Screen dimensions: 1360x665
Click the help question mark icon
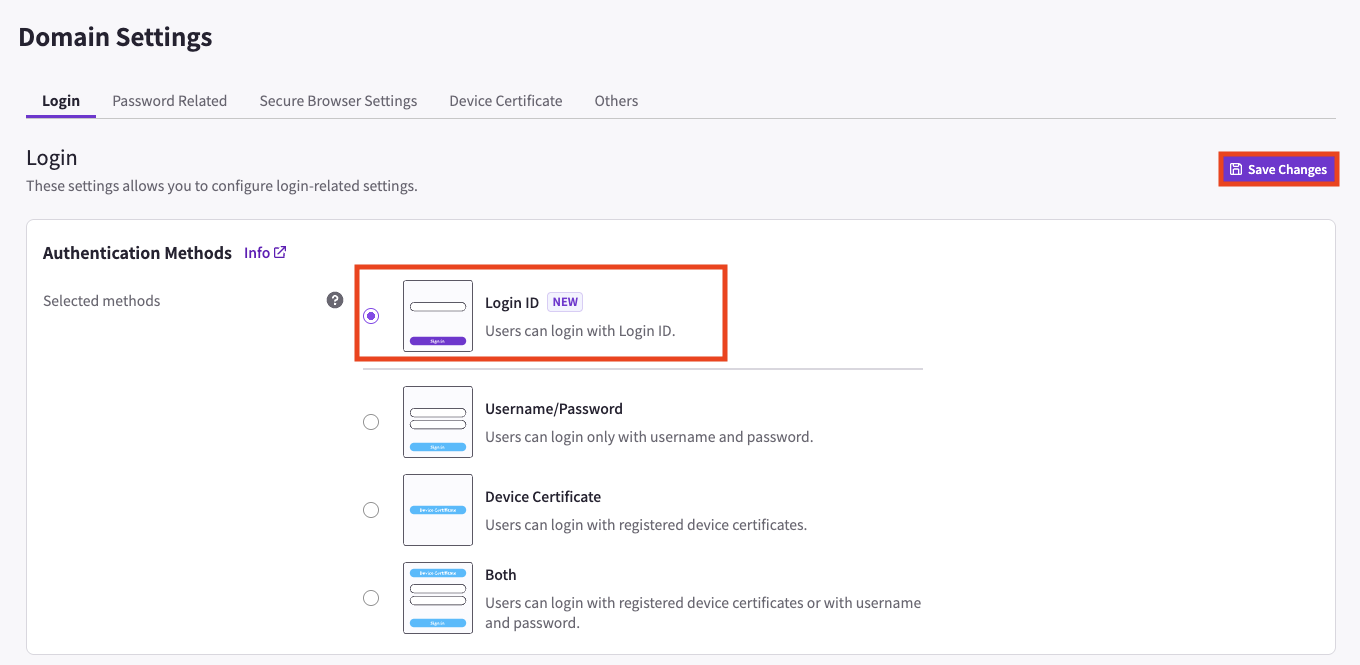click(335, 300)
